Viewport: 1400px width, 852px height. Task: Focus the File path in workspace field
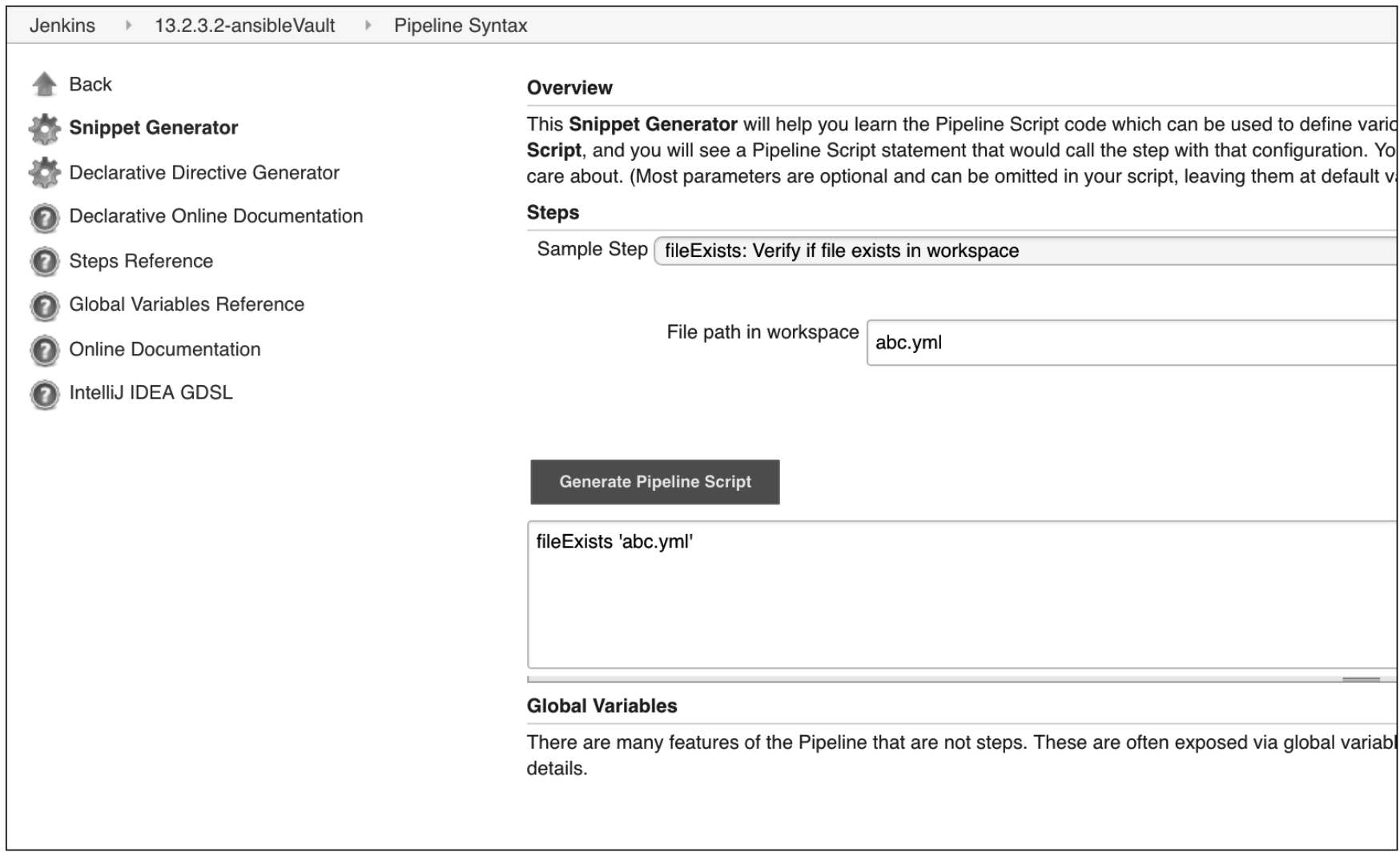pyautogui.click(x=1132, y=343)
